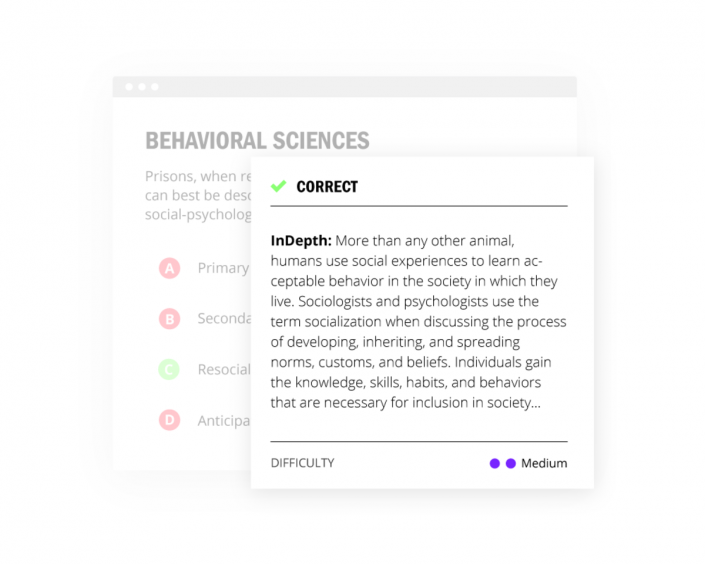This screenshot has height=564, width=705.
Task: Click the Primary answer label
Action: (223, 268)
